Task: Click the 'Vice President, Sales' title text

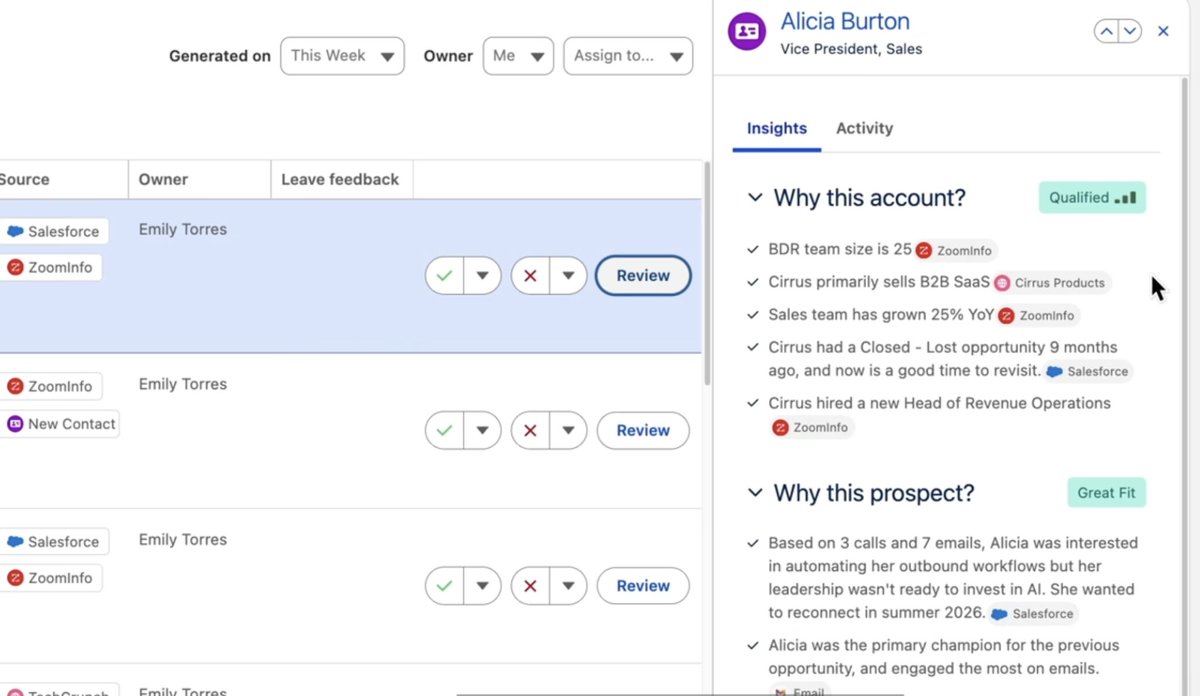Action: (851, 49)
